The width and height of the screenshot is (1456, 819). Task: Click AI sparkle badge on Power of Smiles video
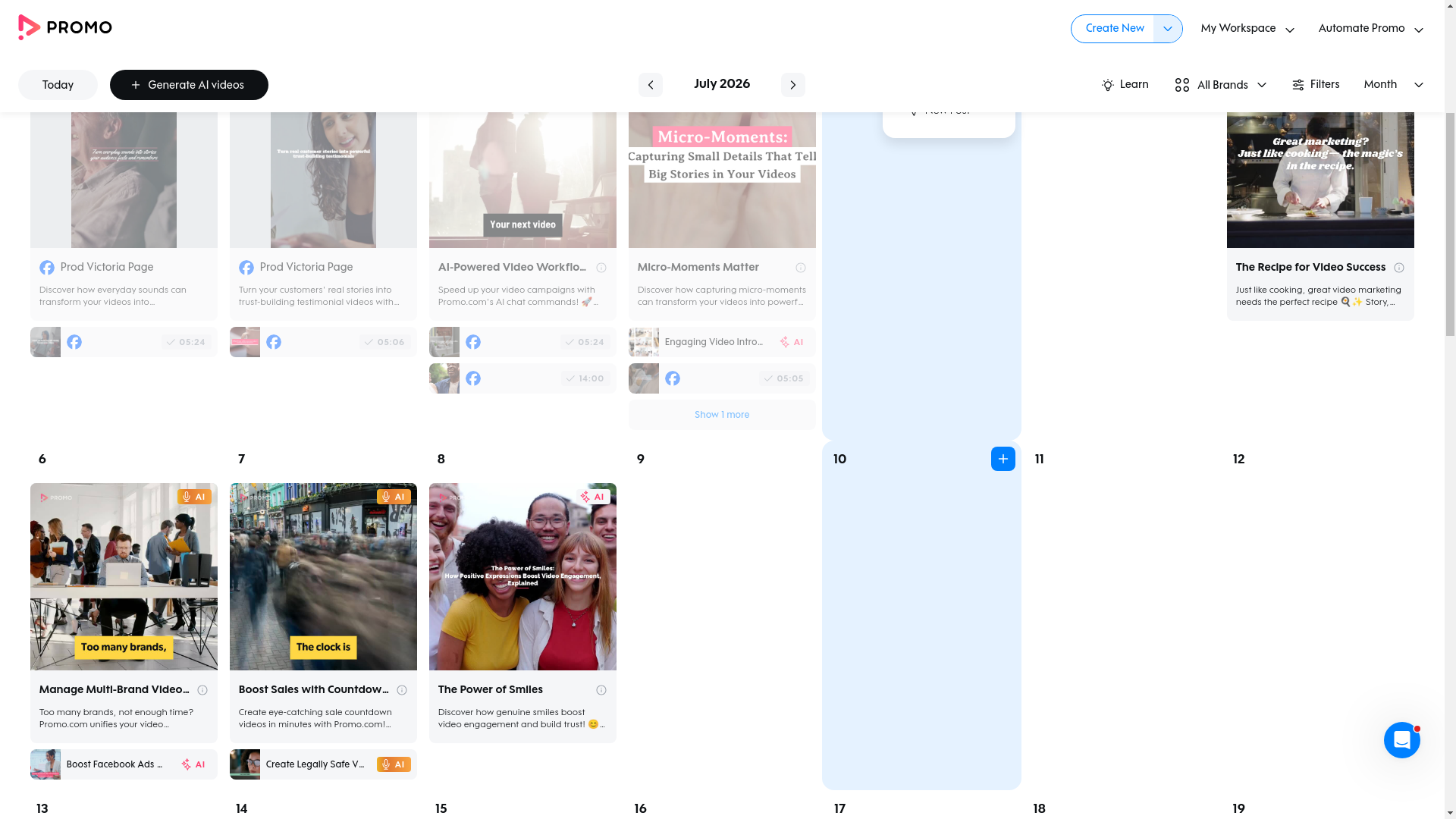(593, 497)
